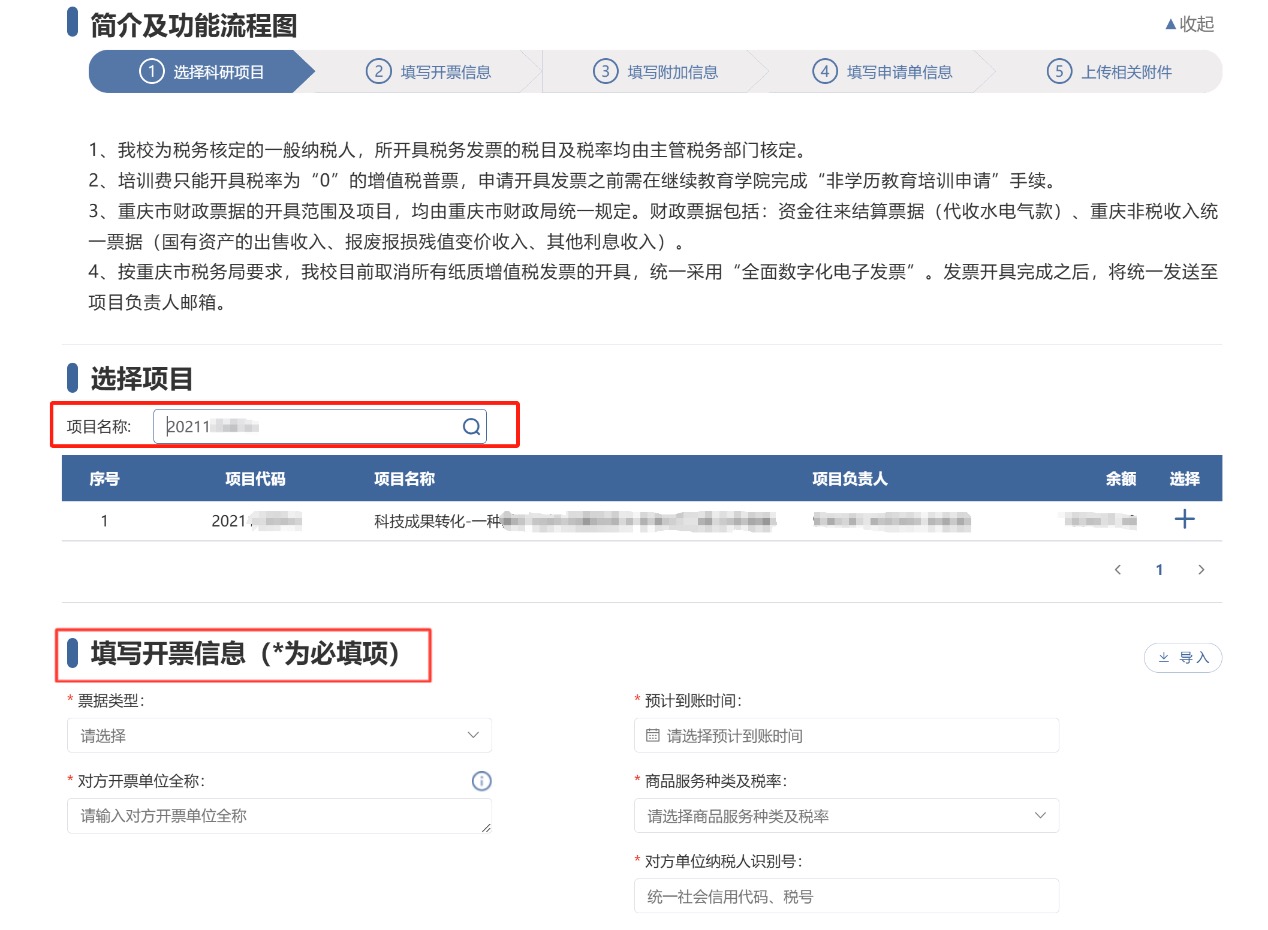Click the plus icon to select project row

(x=1184, y=519)
